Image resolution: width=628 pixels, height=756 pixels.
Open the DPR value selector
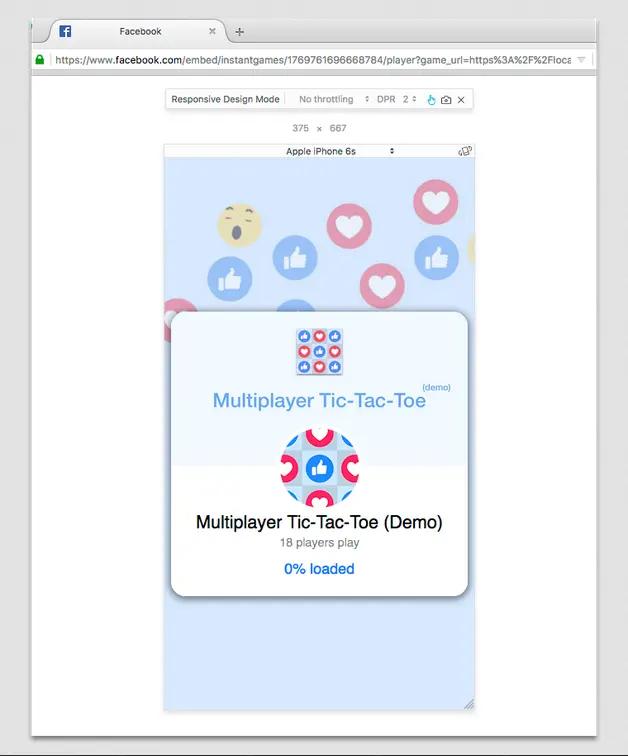click(409, 99)
